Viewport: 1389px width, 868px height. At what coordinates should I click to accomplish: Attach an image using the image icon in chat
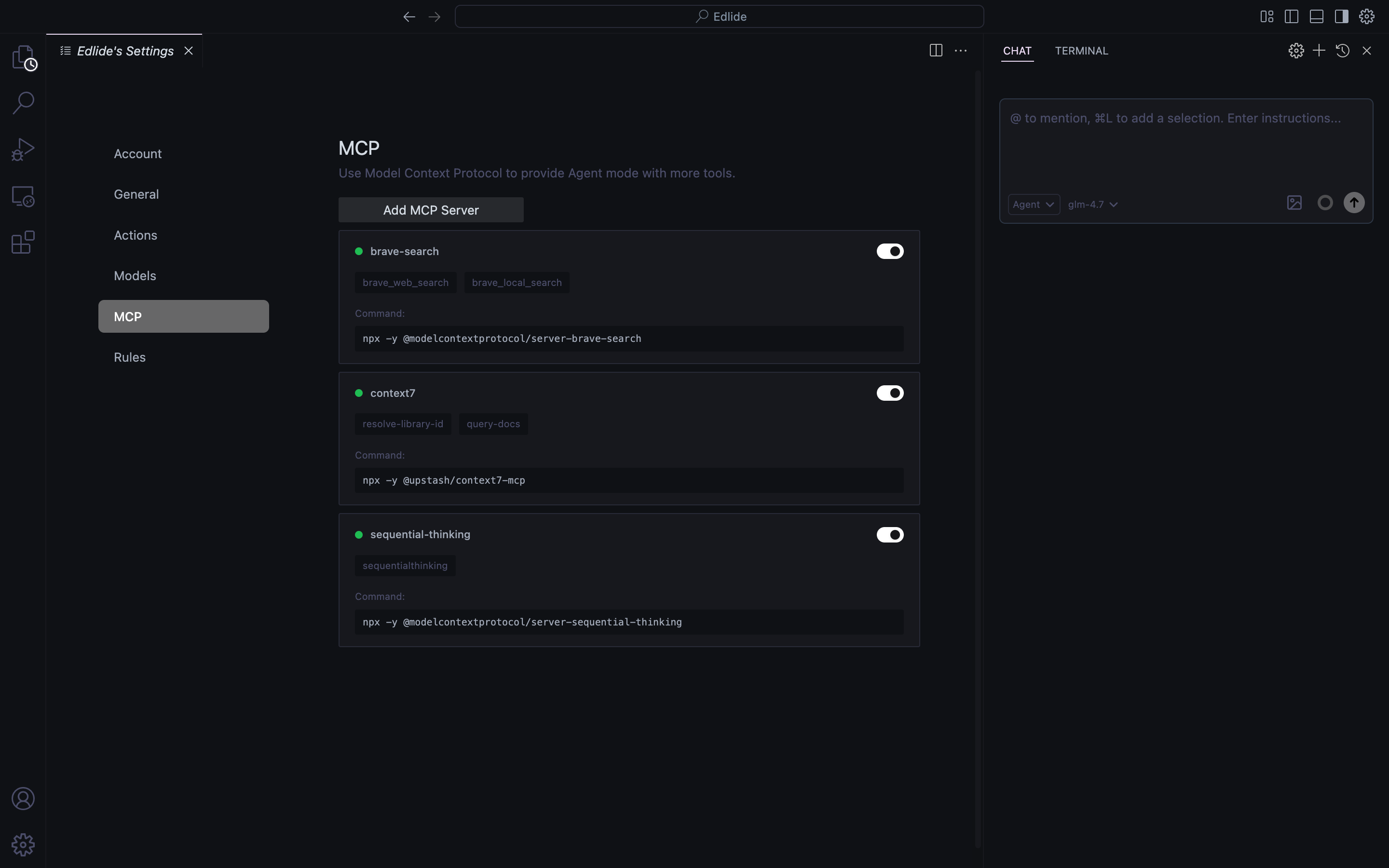click(1294, 203)
